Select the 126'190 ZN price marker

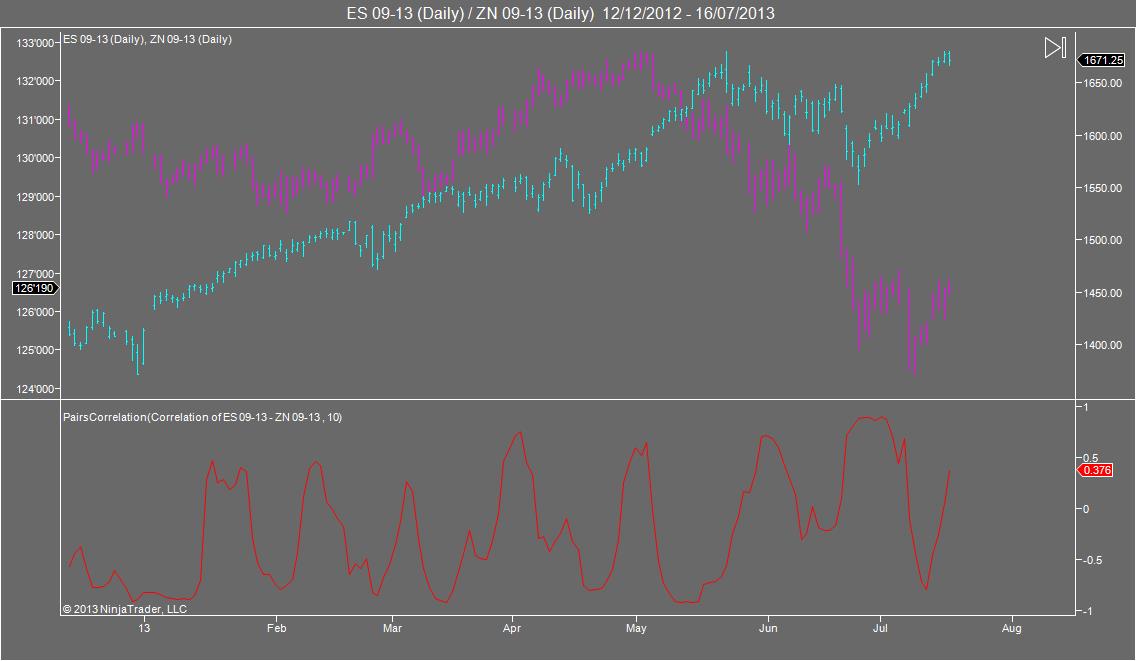coord(35,288)
